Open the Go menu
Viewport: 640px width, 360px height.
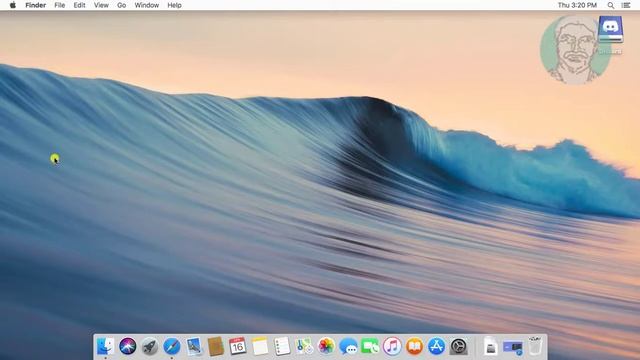coord(122,5)
